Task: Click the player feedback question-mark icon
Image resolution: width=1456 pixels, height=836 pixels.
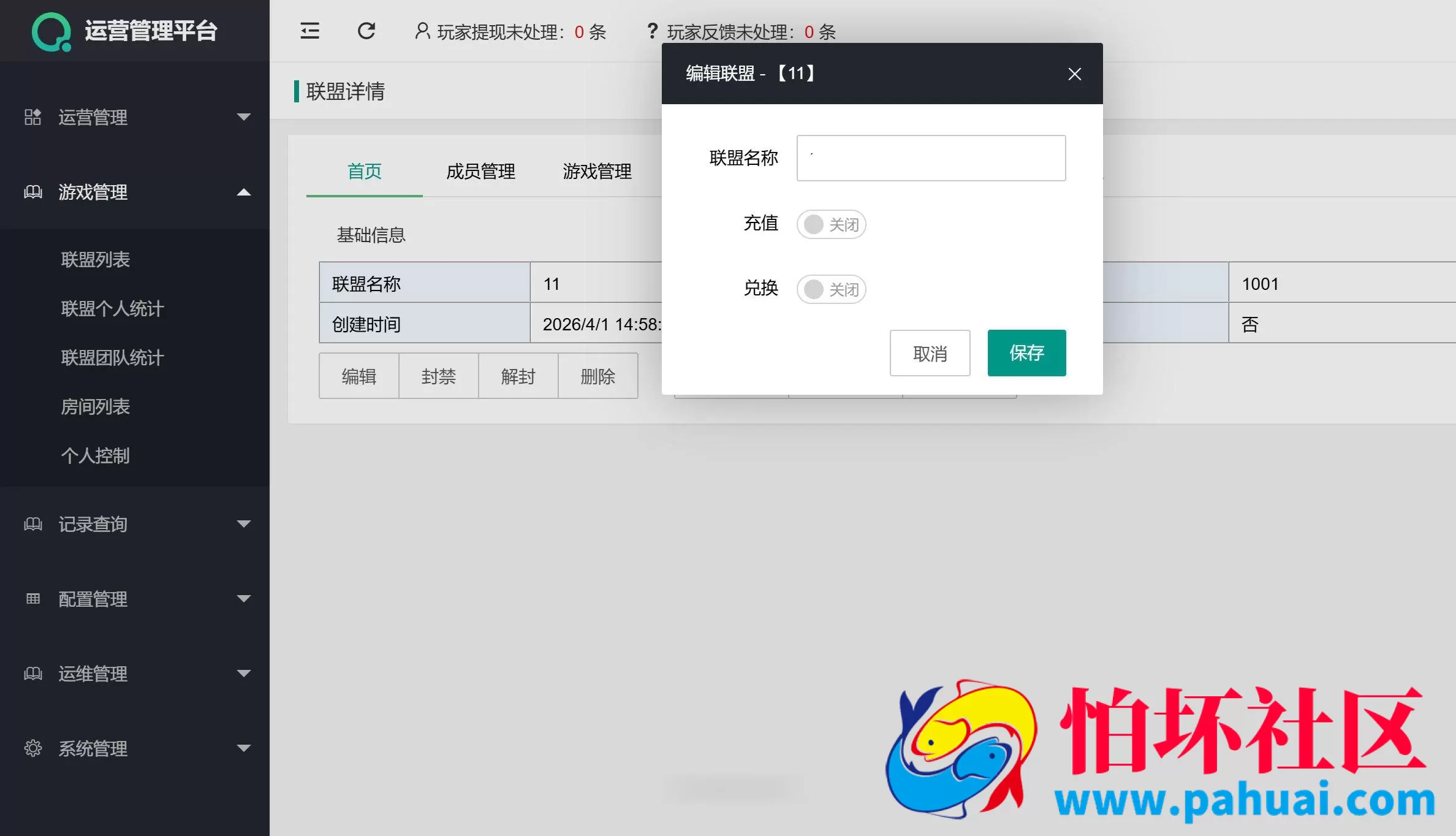Action: click(652, 31)
